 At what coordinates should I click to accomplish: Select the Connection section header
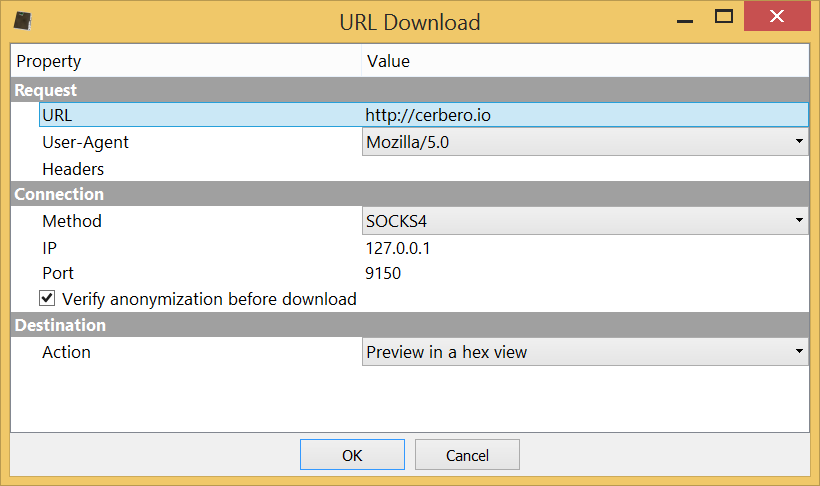coord(410,194)
